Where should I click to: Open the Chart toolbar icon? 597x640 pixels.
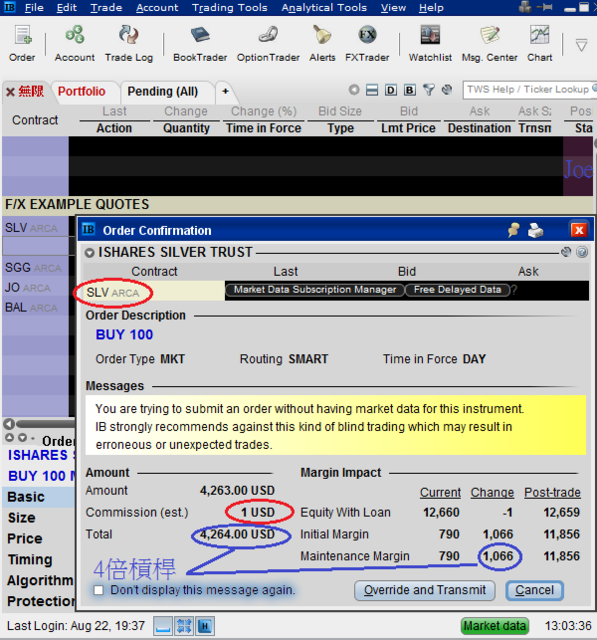point(539,43)
